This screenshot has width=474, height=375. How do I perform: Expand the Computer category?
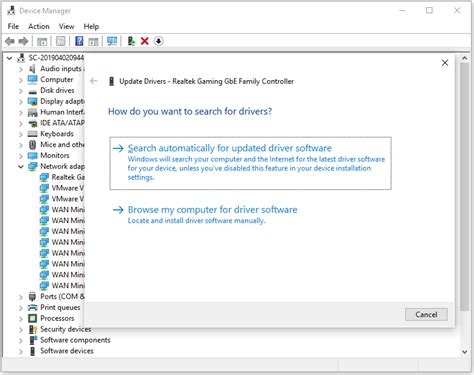tap(21, 80)
